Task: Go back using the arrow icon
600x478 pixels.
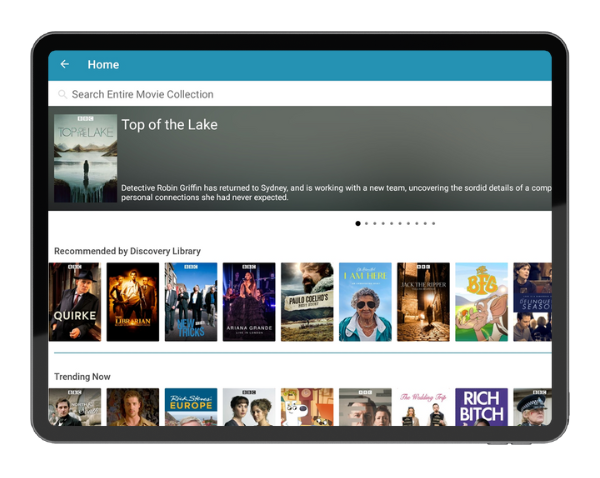Action: pos(65,64)
